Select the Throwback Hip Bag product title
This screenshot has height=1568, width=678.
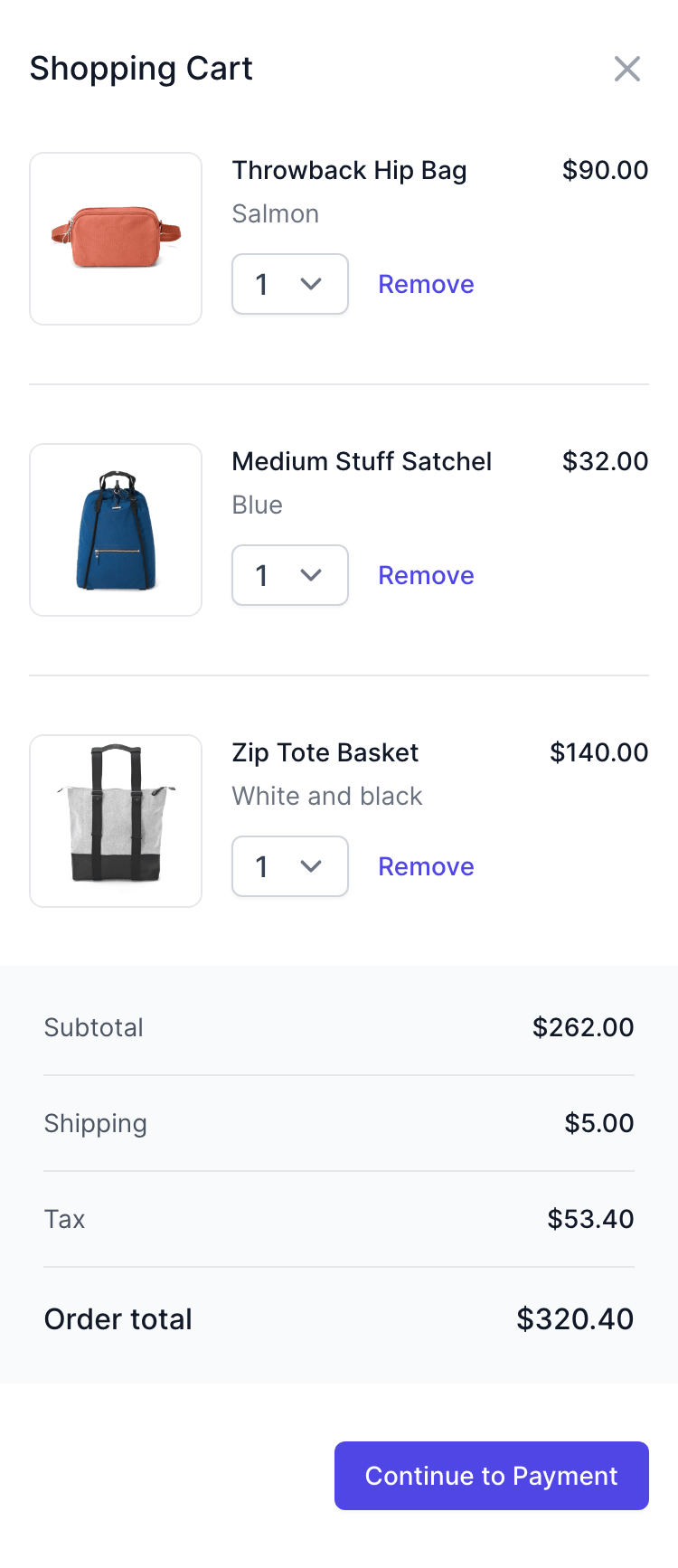[x=349, y=171]
